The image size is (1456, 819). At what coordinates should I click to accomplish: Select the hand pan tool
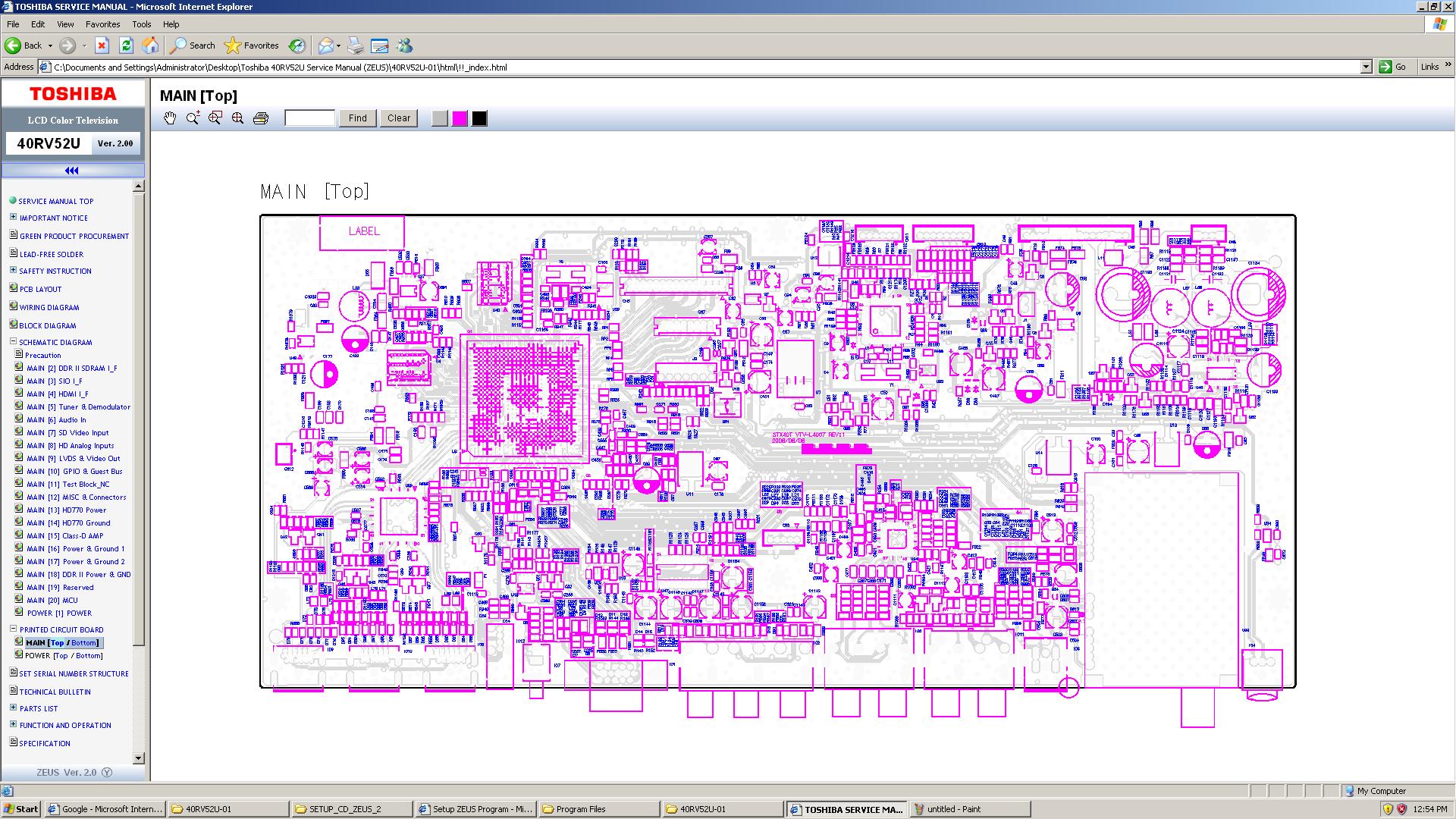170,118
